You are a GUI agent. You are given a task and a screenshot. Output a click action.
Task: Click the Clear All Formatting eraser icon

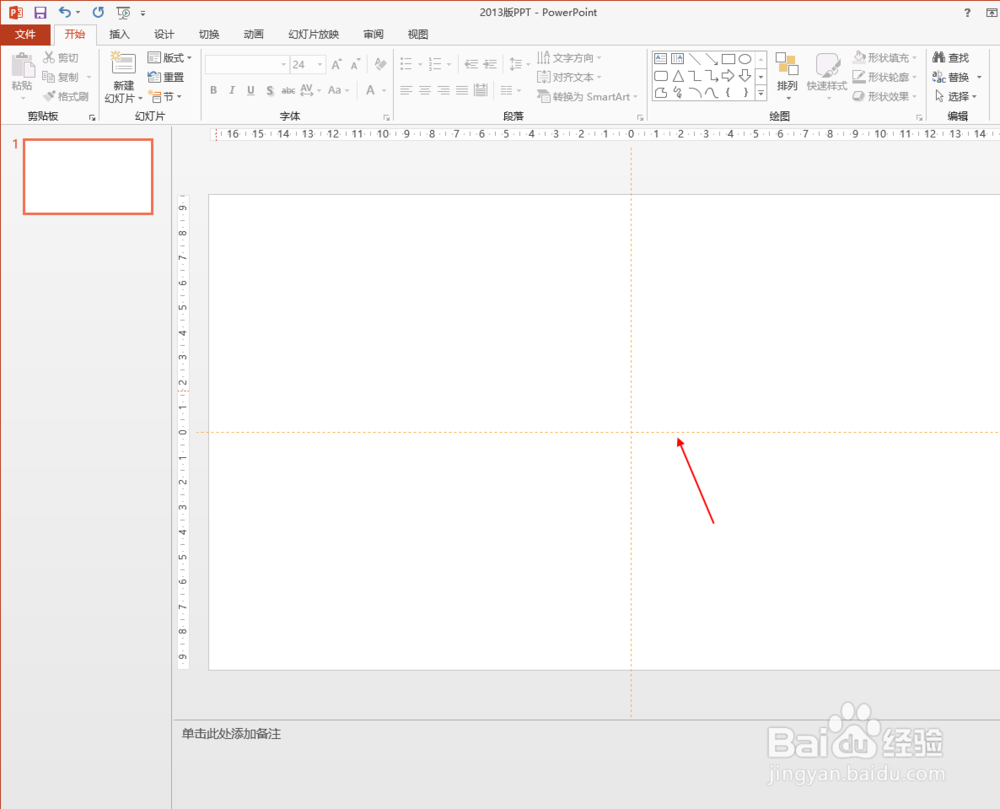pos(381,64)
